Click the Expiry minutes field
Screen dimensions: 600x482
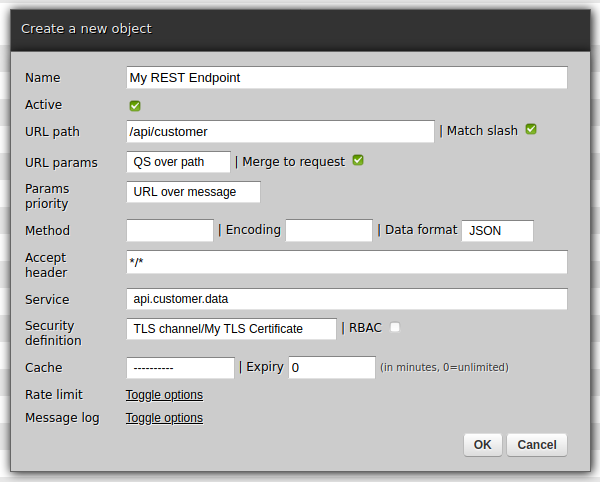332,368
